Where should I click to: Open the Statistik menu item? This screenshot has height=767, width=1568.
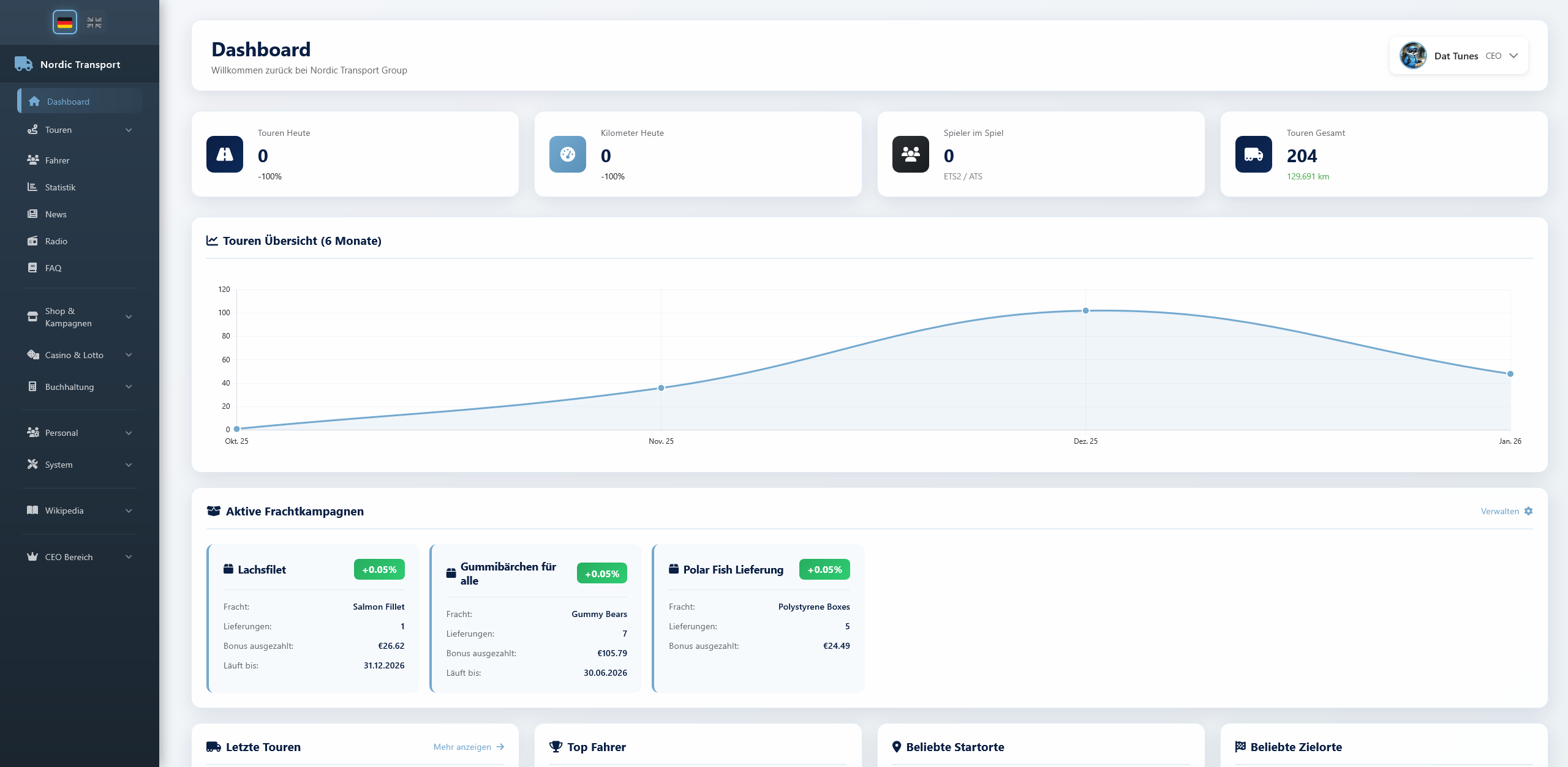tap(60, 187)
